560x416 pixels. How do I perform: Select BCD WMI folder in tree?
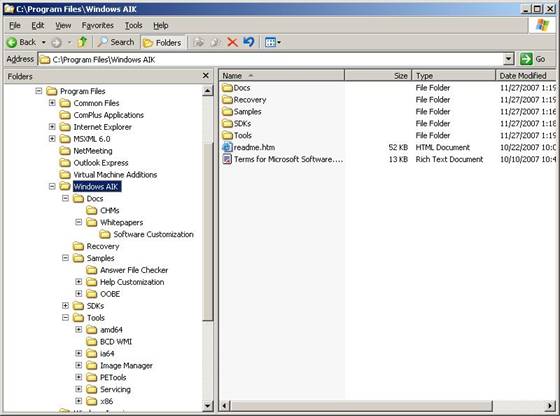click(x=116, y=342)
